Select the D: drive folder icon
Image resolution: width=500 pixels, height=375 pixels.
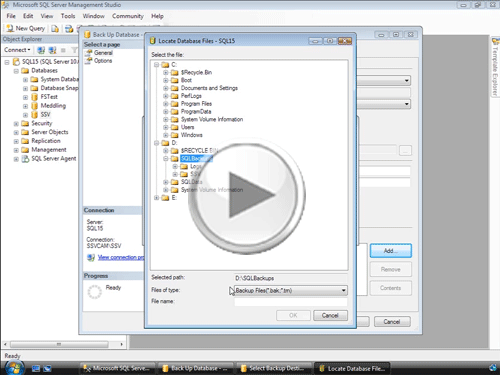coord(165,143)
